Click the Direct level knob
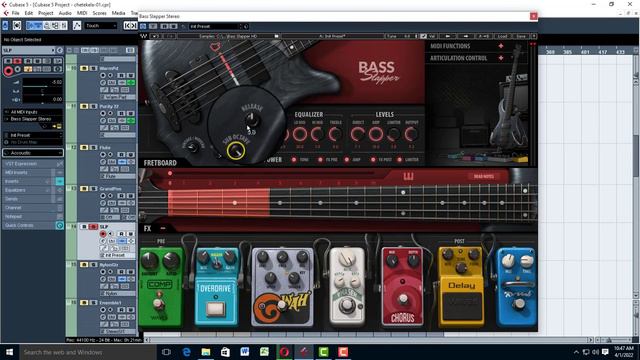This screenshot has height=360, width=640. pyautogui.click(x=358, y=134)
